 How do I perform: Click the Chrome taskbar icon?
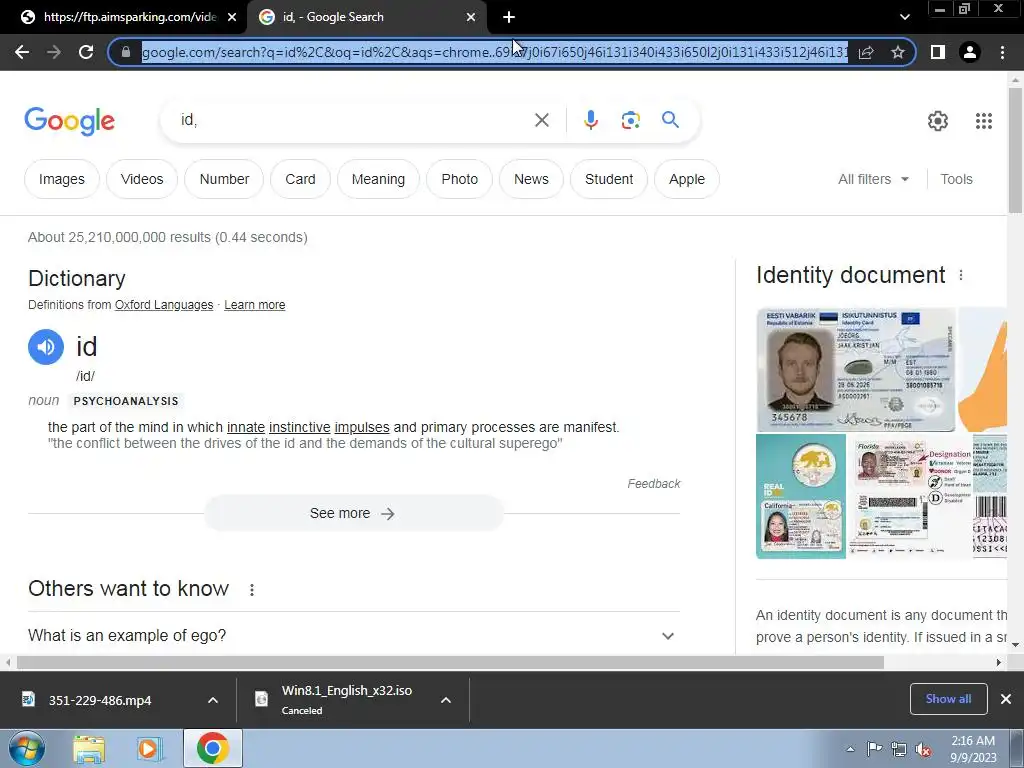point(212,748)
